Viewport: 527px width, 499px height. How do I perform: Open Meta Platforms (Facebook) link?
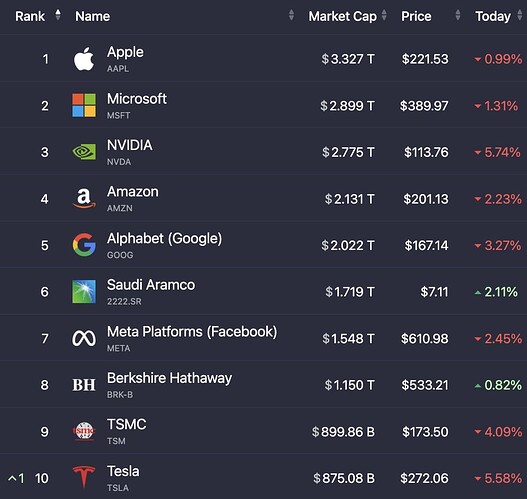point(192,332)
